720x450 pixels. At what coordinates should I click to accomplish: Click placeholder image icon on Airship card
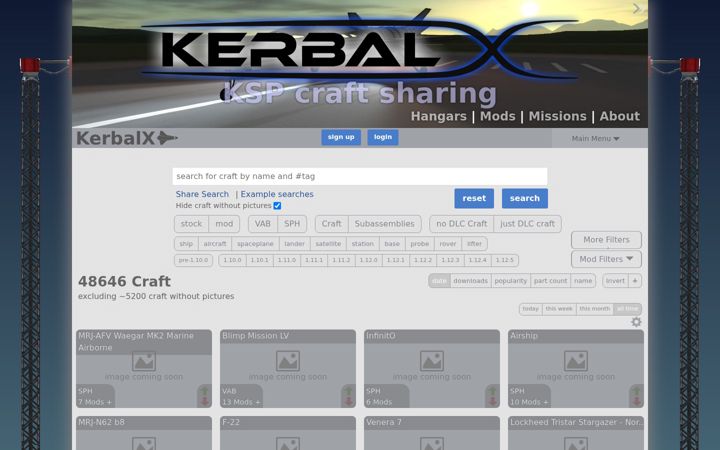(x=576, y=361)
